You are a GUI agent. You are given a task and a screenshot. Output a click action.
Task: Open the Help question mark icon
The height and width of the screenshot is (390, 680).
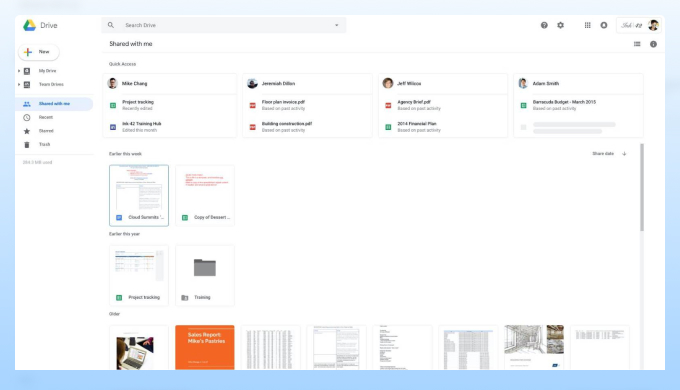point(544,25)
